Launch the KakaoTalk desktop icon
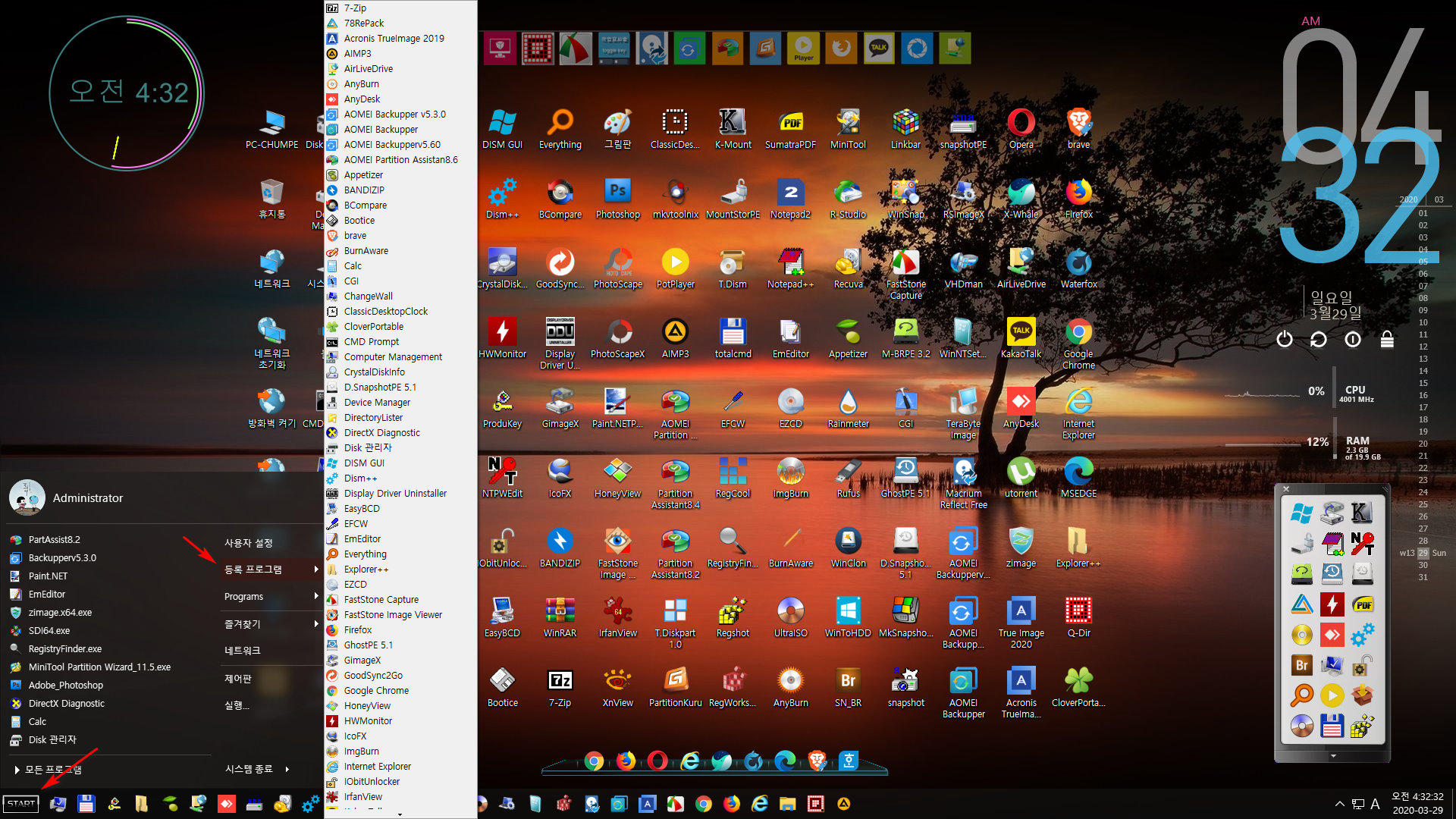1456x819 pixels. click(x=1021, y=337)
